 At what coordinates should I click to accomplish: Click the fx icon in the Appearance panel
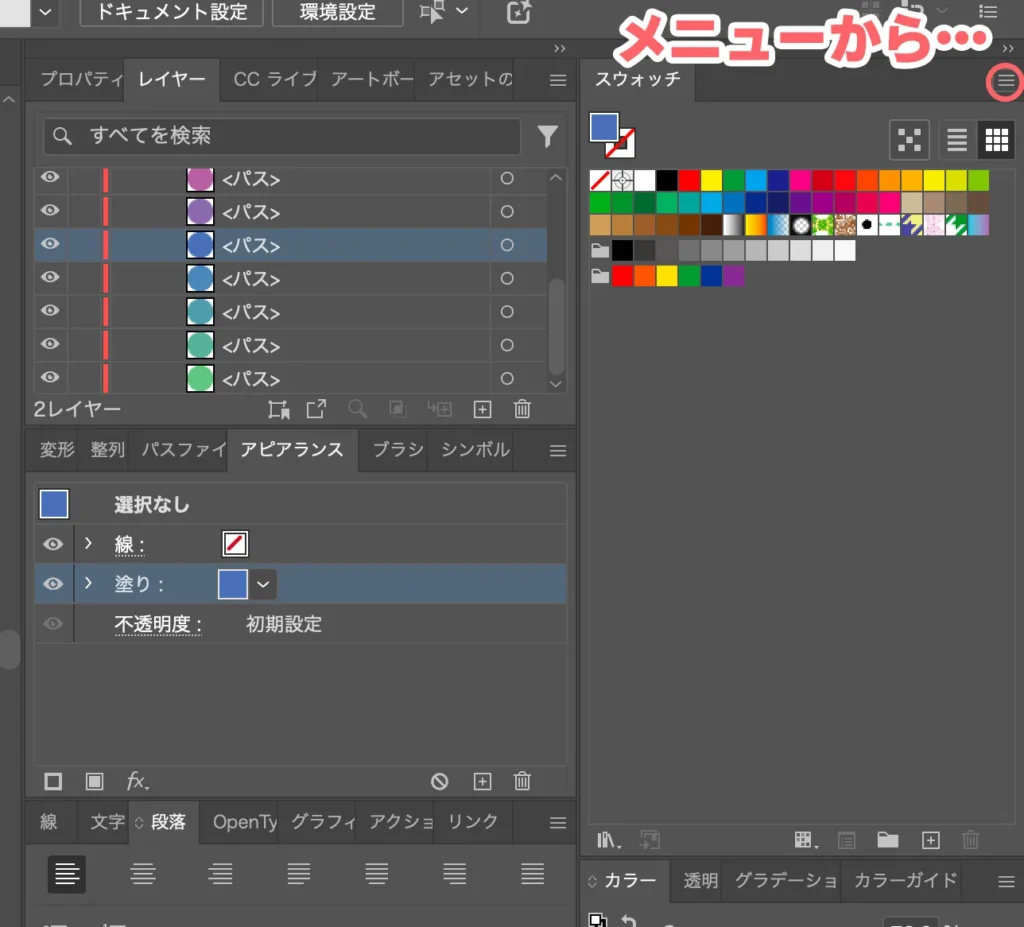[136, 781]
